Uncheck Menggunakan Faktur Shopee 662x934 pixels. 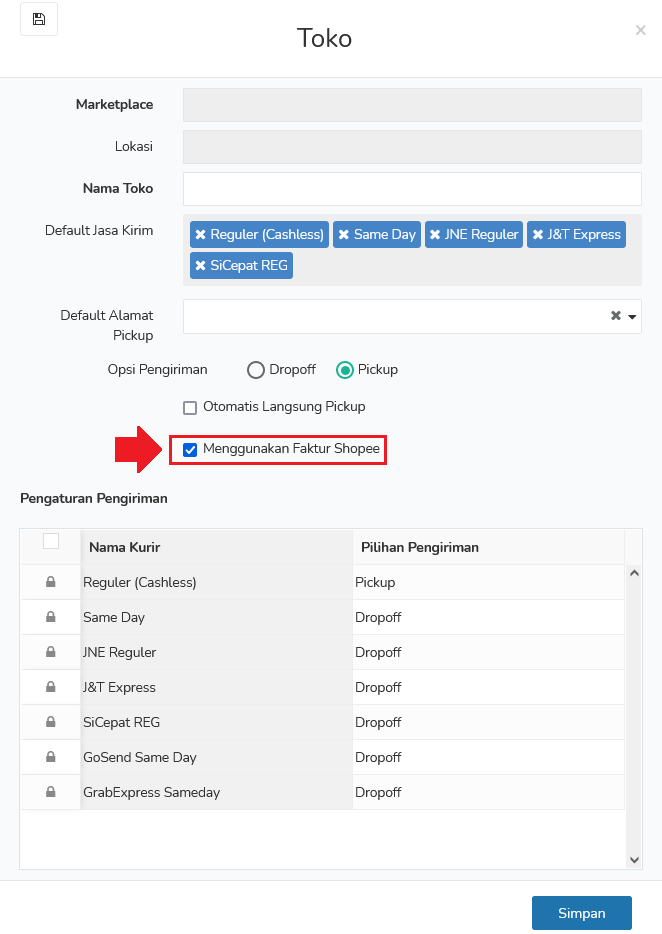[190, 450]
